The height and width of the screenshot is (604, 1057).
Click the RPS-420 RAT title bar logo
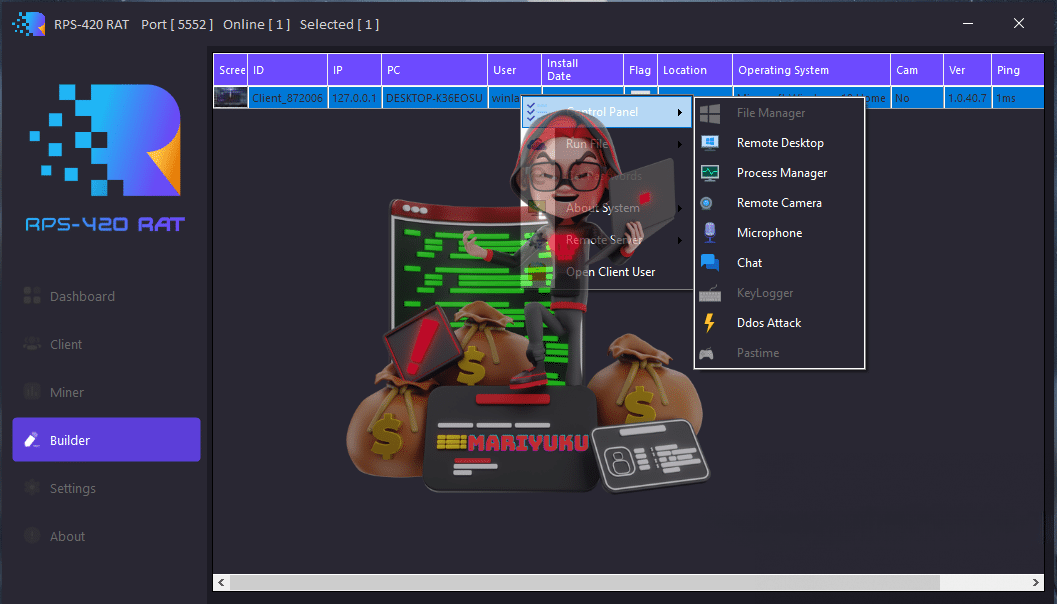pos(28,24)
